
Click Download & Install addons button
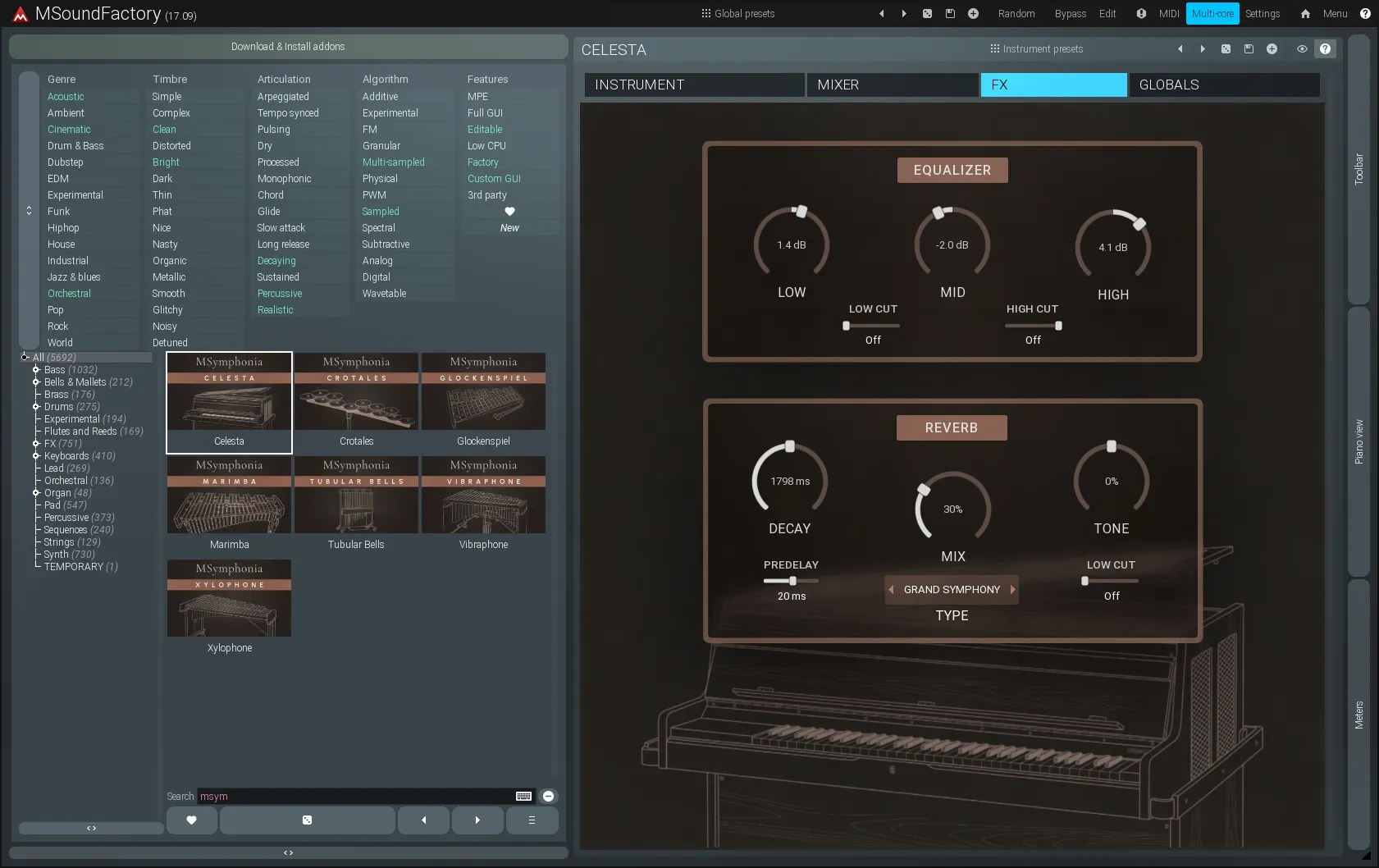click(288, 47)
